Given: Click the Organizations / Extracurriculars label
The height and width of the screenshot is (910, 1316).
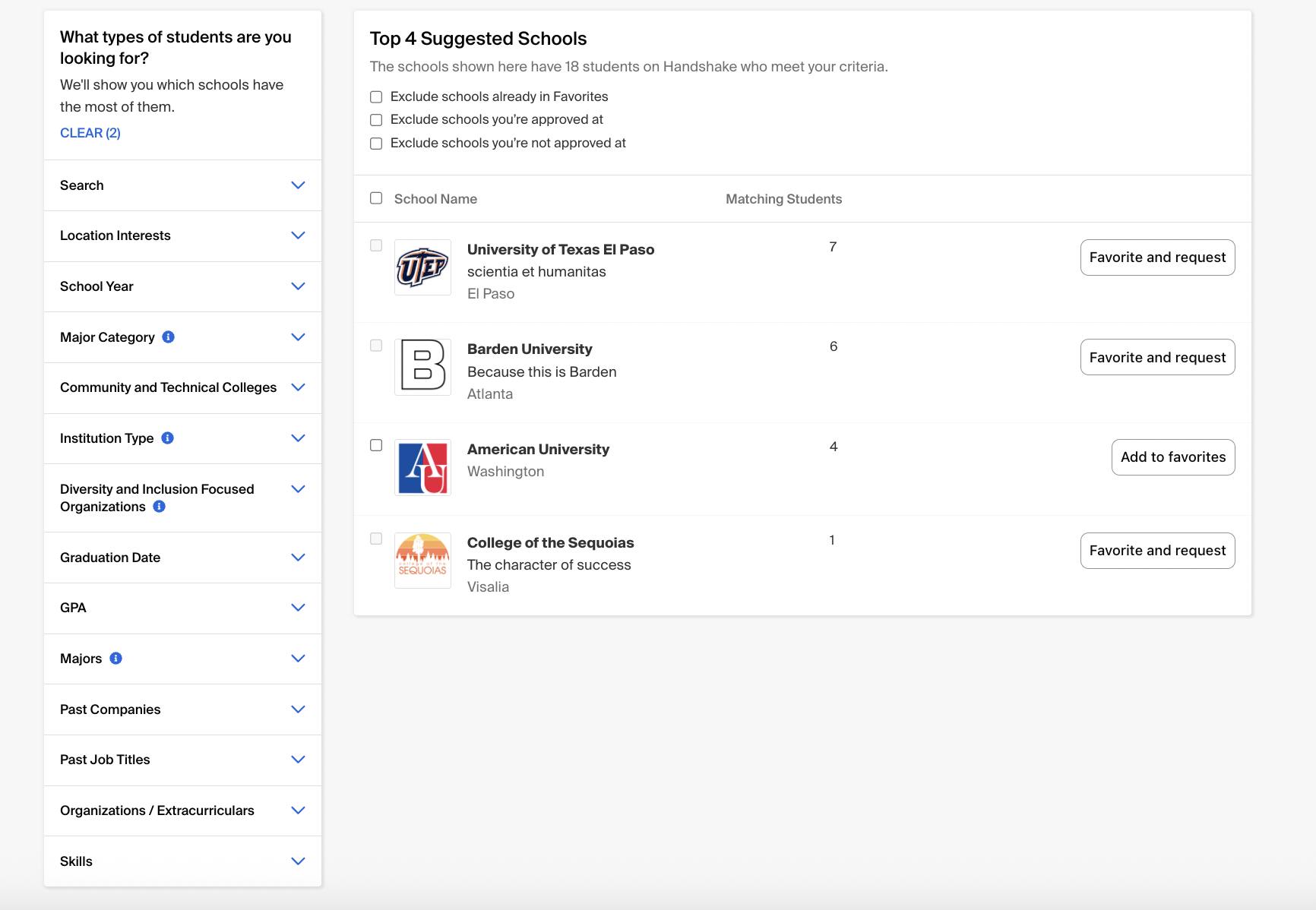Looking at the screenshot, I should (157, 810).
